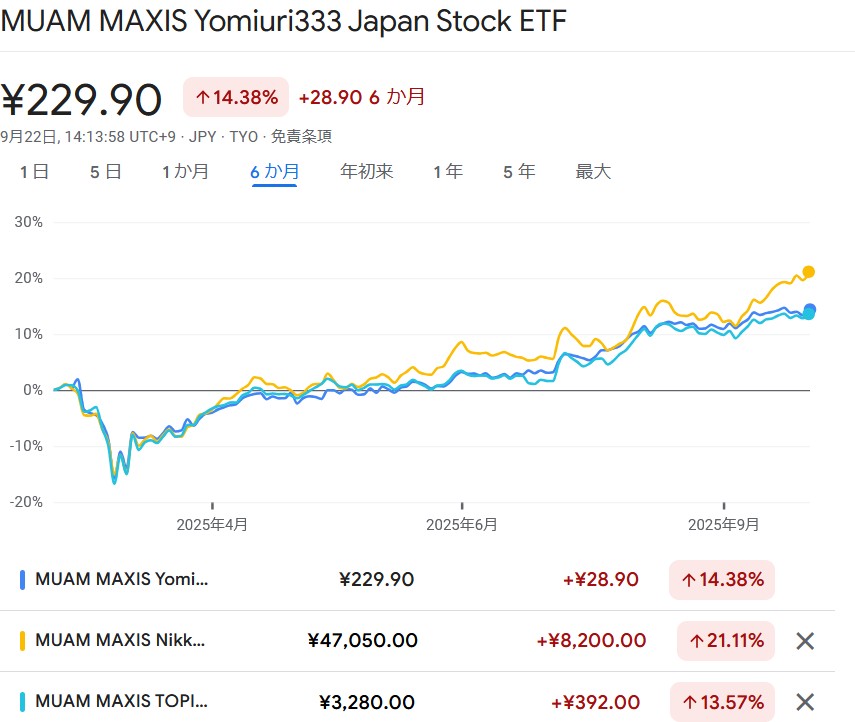Viewport: 855px width, 722px height.
Task: Click the blue Yomiuri legend color marker
Action: (x=22, y=579)
